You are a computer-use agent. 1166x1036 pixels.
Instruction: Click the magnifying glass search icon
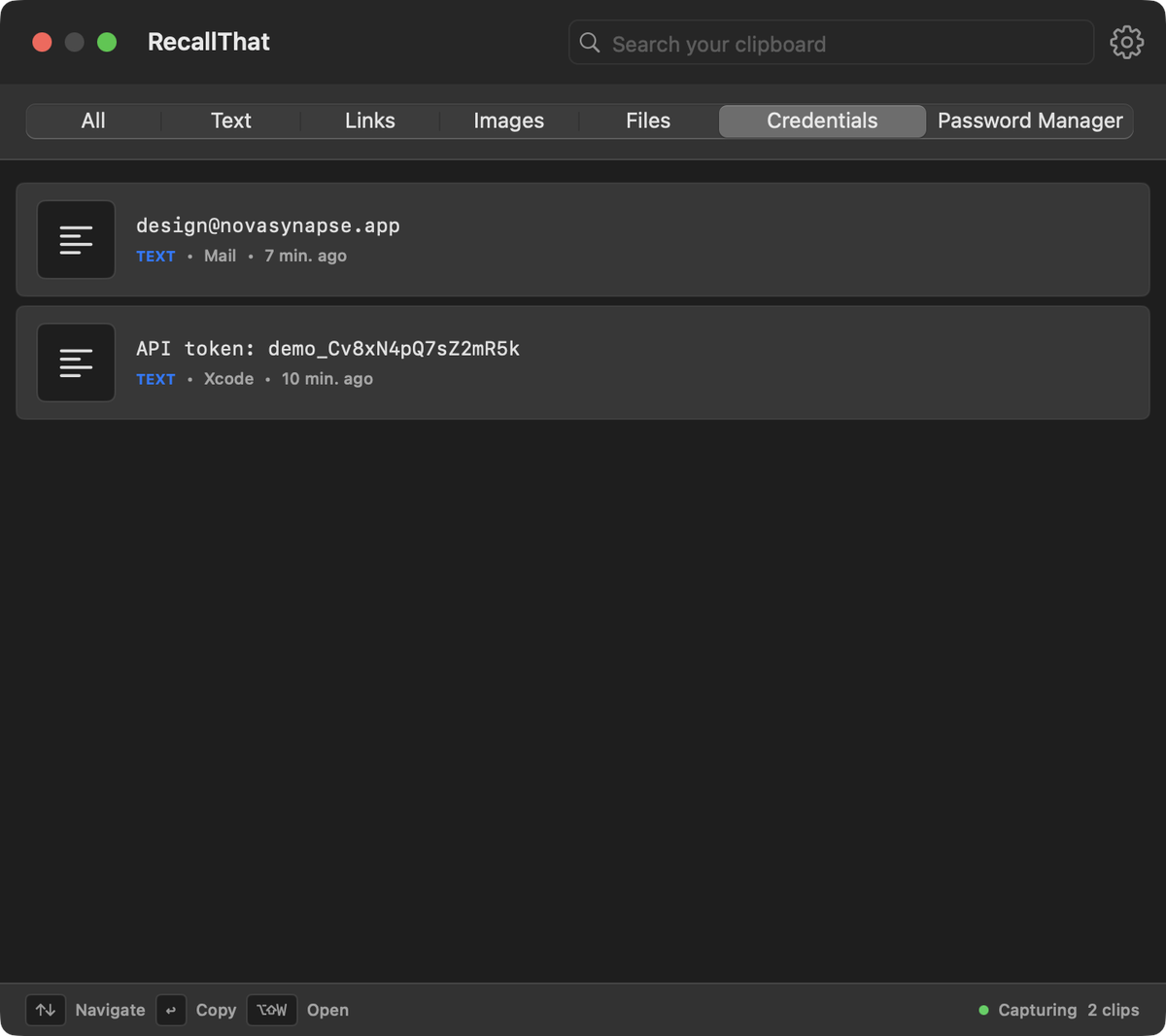590,43
